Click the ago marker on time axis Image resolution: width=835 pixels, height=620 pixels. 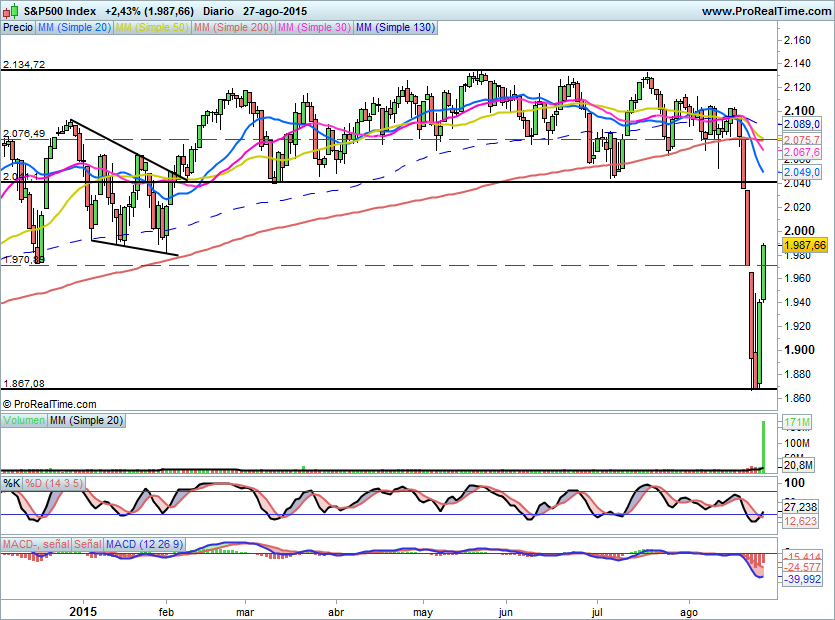[x=689, y=613]
